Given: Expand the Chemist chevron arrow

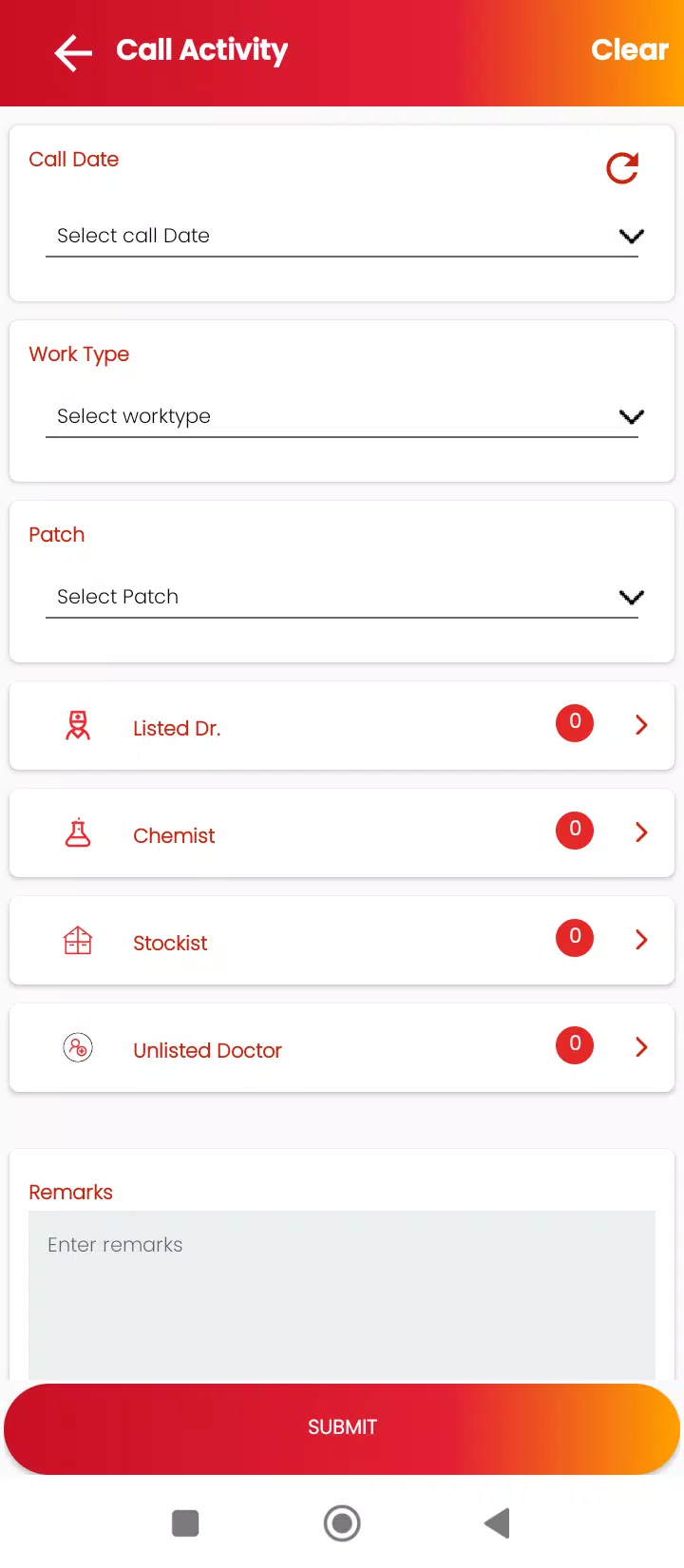Looking at the screenshot, I should (x=641, y=832).
